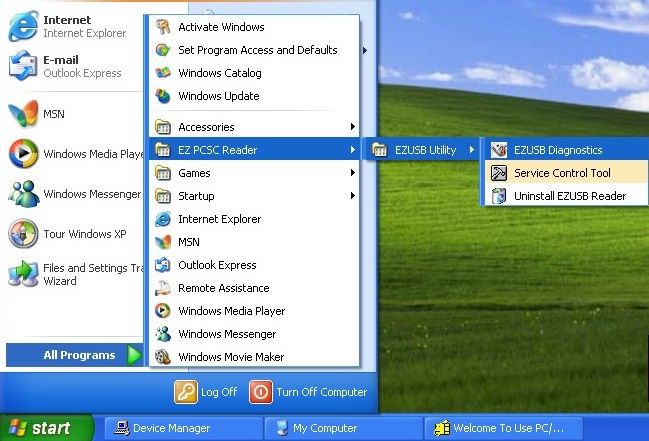Open Internet Explorer from programs list
The height and width of the screenshot is (441, 649).
click(x=254, y=219)
